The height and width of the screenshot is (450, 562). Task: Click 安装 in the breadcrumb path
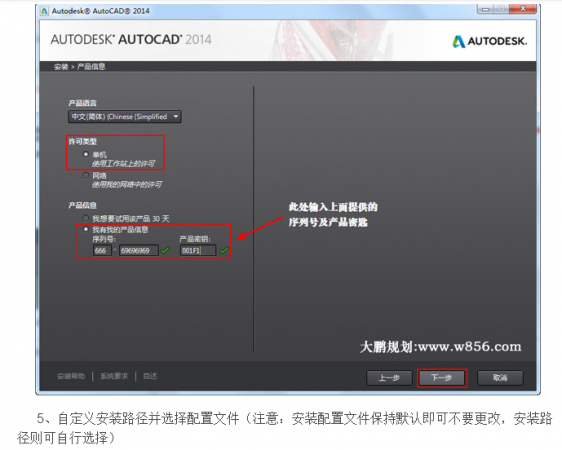coord(61,67)
